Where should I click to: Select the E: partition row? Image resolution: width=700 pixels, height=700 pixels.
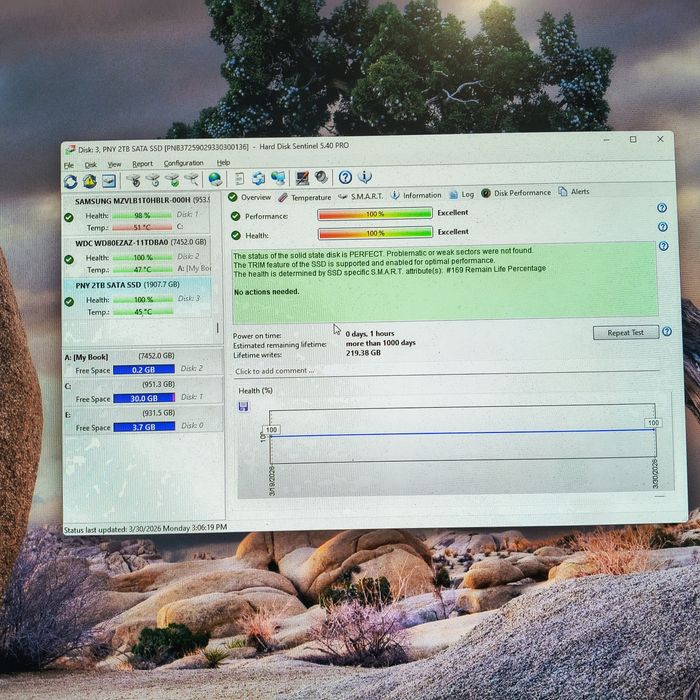tap(143, 420)
